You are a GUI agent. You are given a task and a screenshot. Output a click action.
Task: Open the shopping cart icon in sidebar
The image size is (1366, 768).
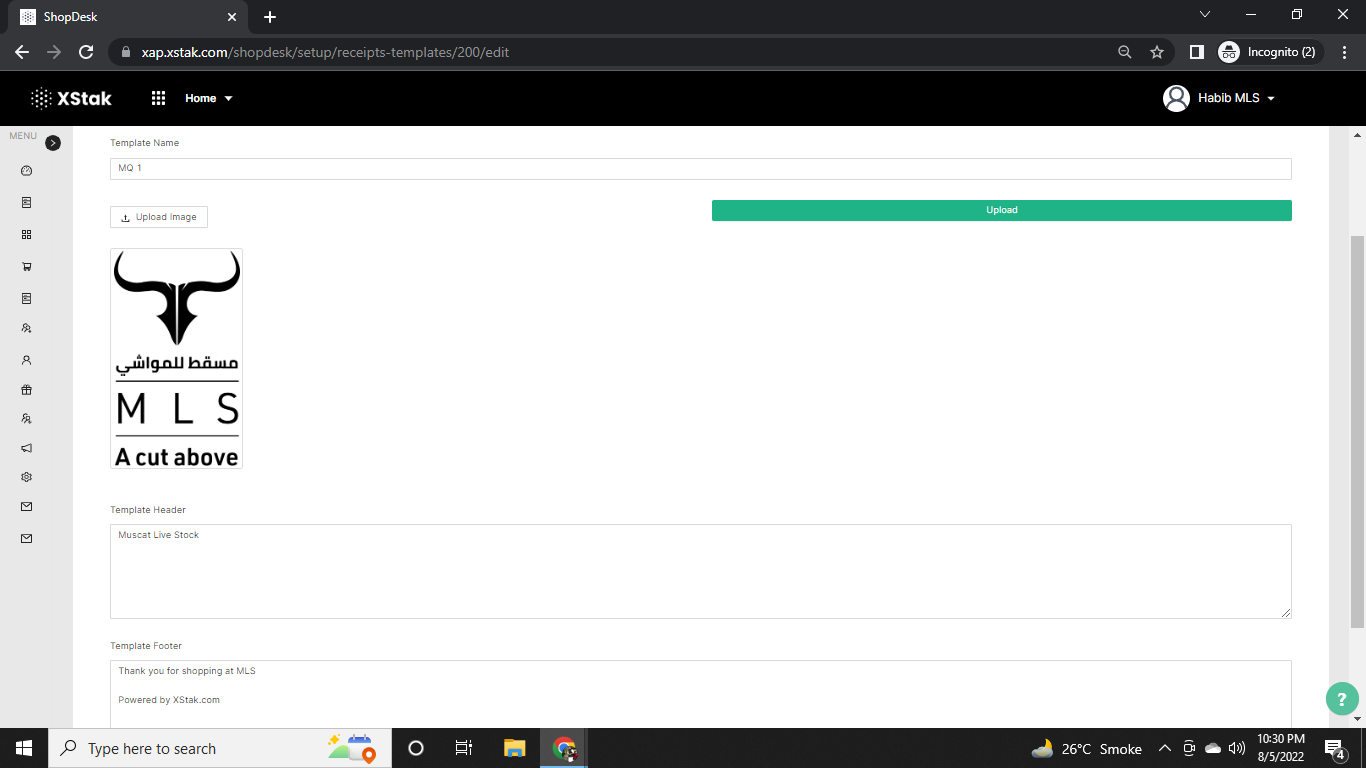pos(27,267)
